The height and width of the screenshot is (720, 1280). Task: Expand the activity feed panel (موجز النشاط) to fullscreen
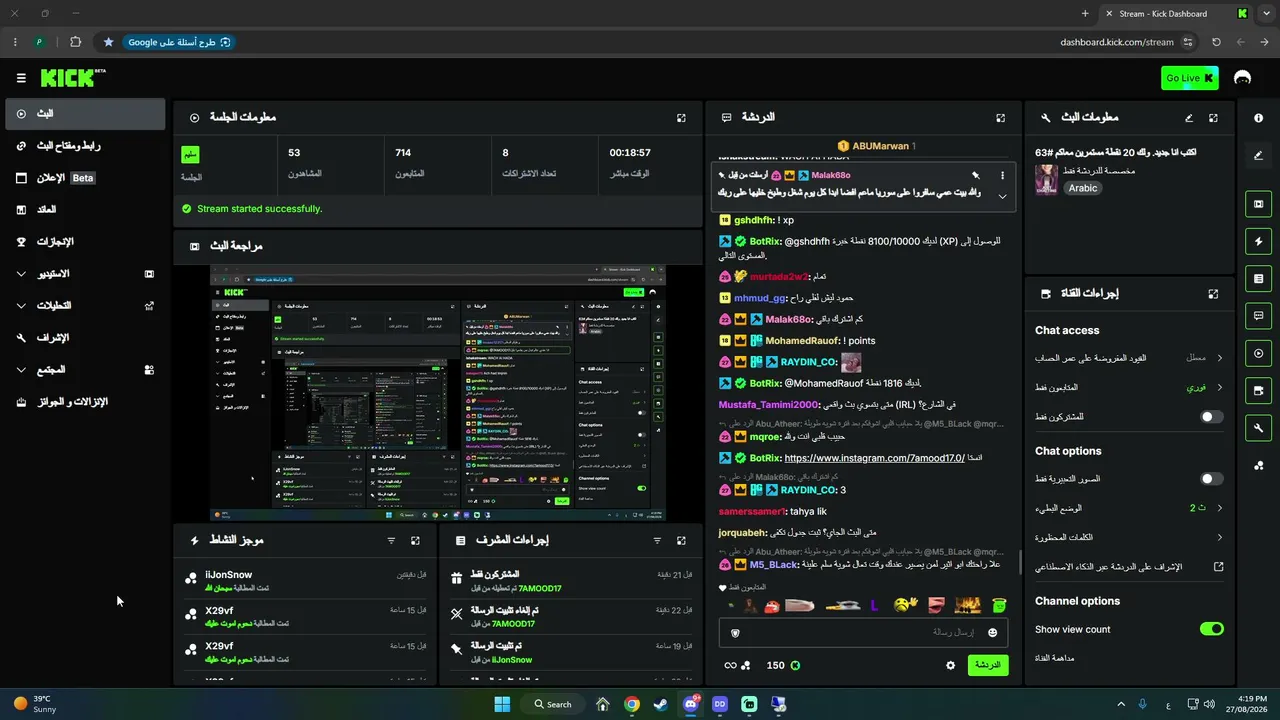pos(415,541)
